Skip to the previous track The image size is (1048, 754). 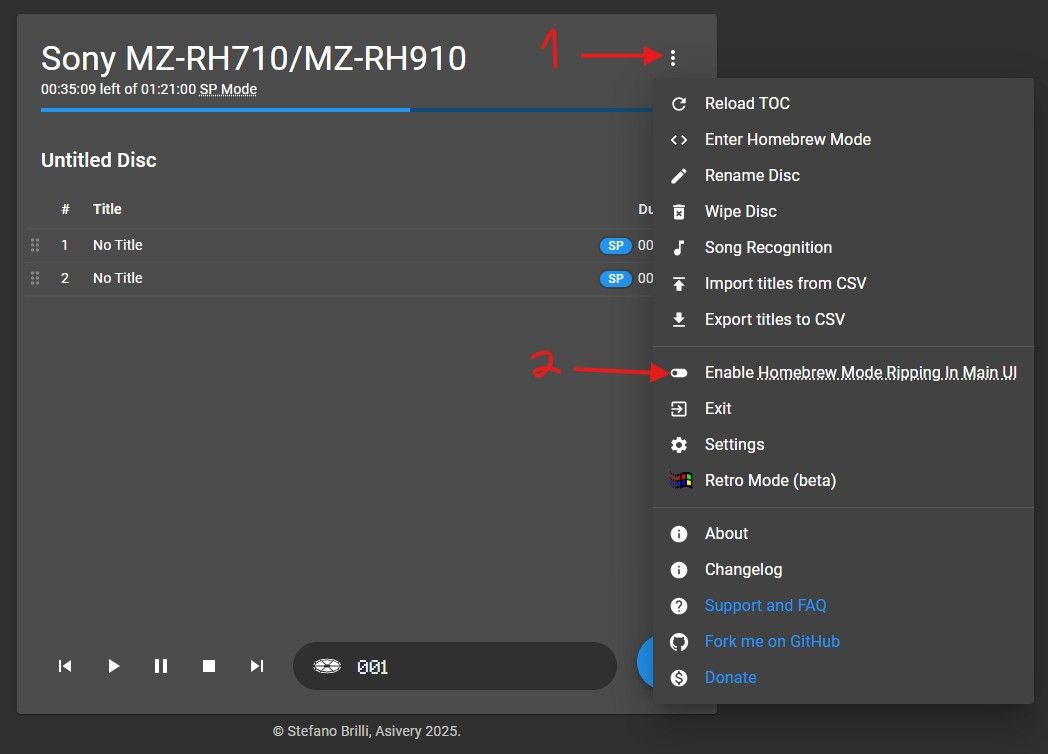tap(65, 666)
